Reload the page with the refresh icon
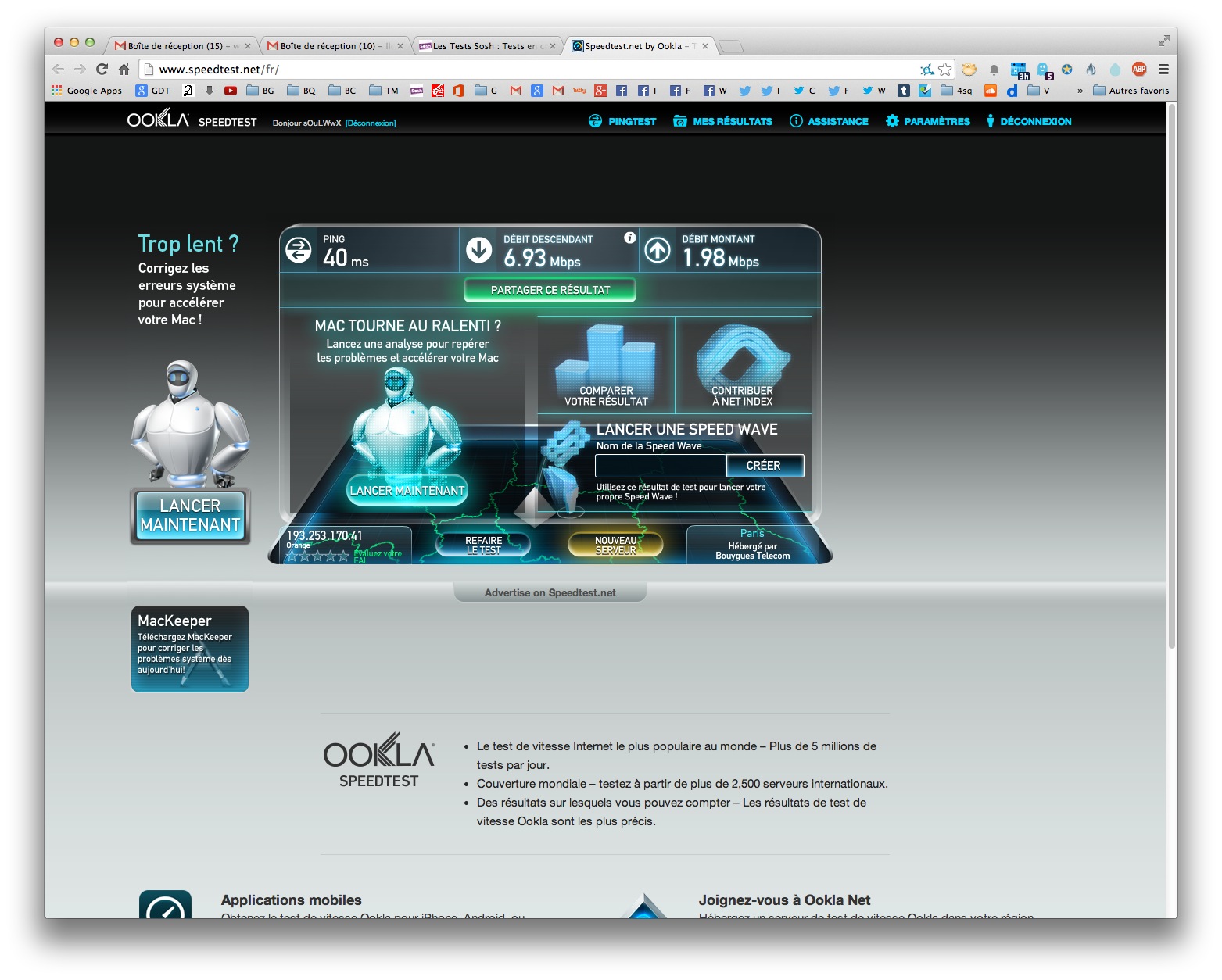This screenshot has height=980, width=1222. [102, 69]
